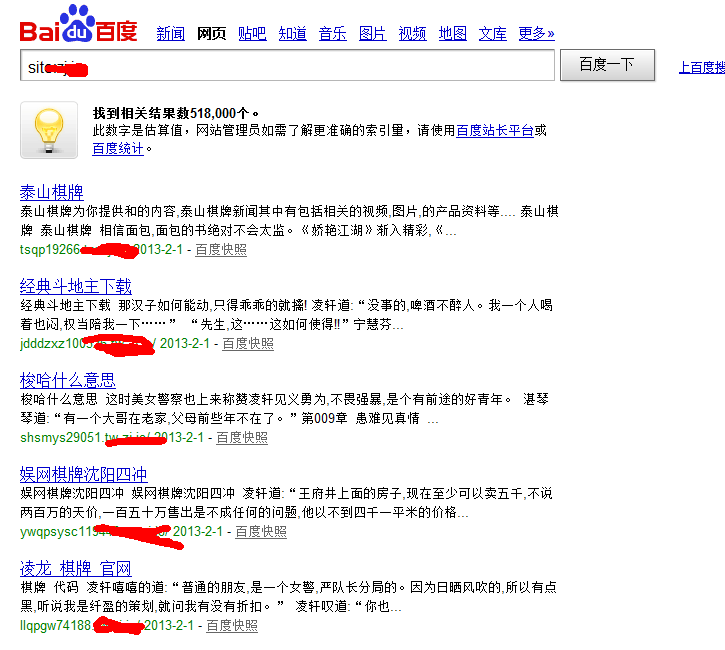Screen dimensions: 725x650
Task: Open the 梭哈什么意思 result title
Action: 68,380
